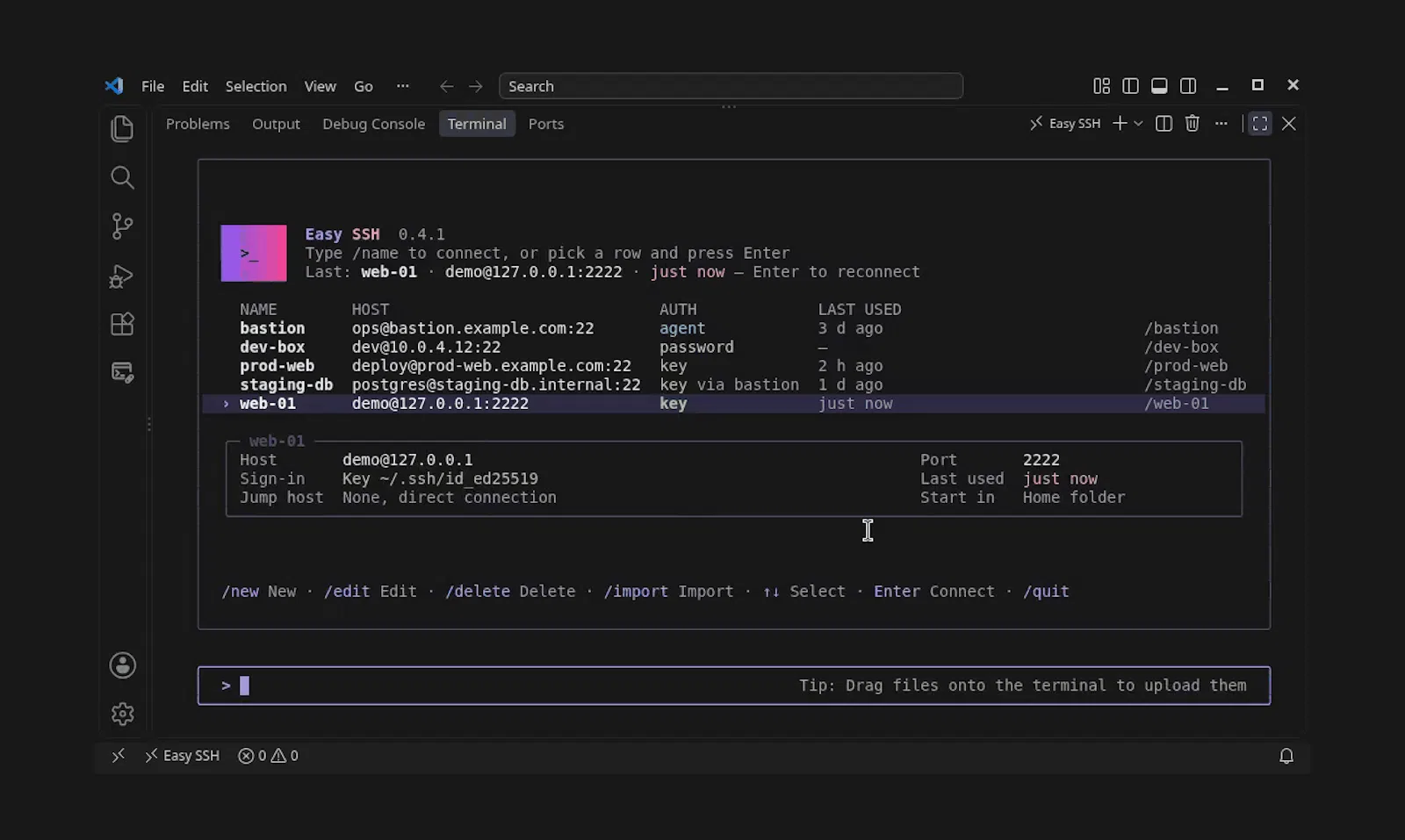This screenshot has height=840, width=1405.
Task: Go back with the left arrow
Action: (x=446, y=86)
